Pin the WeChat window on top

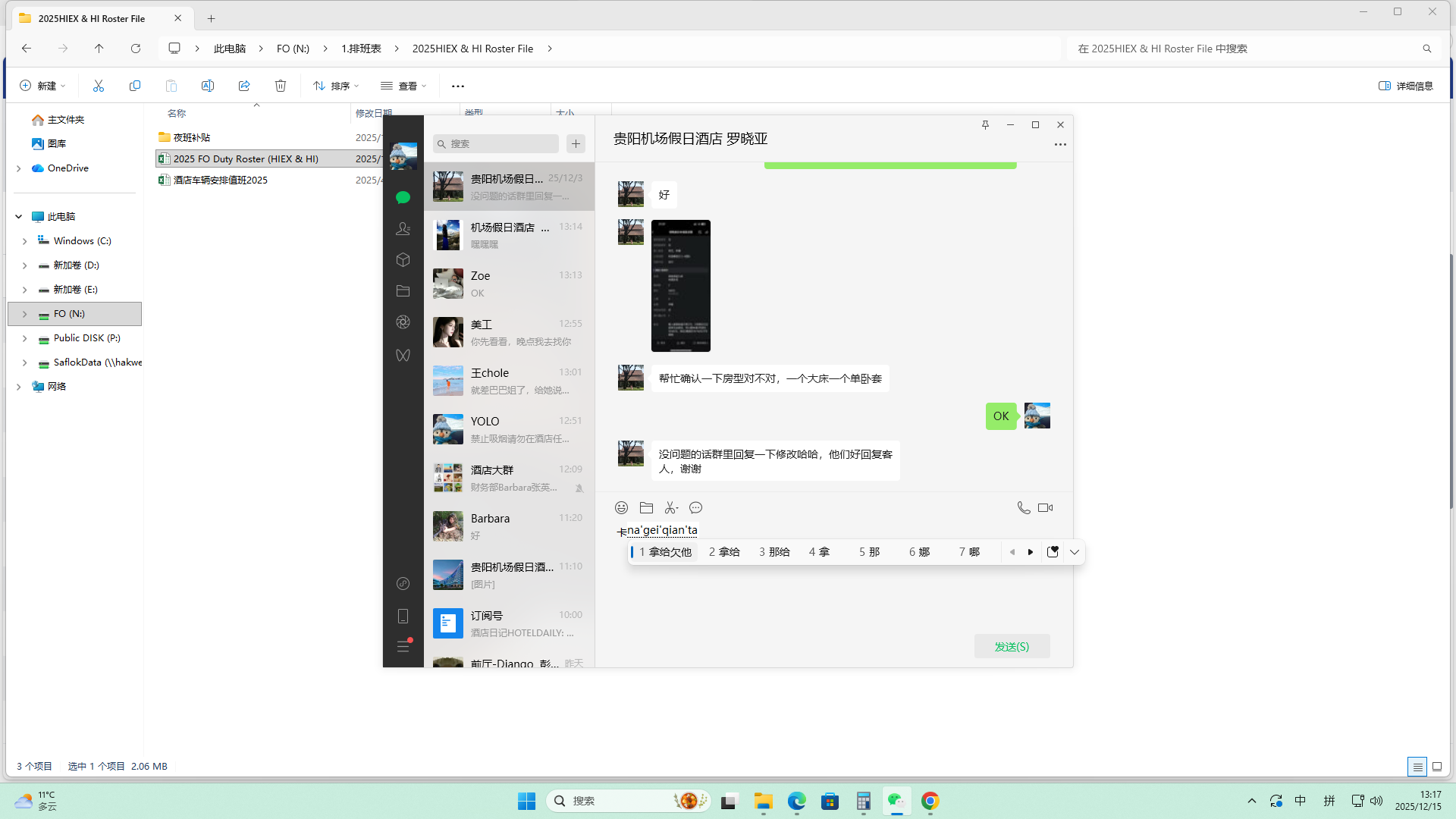pyautogui.click(x=985, y=125)
